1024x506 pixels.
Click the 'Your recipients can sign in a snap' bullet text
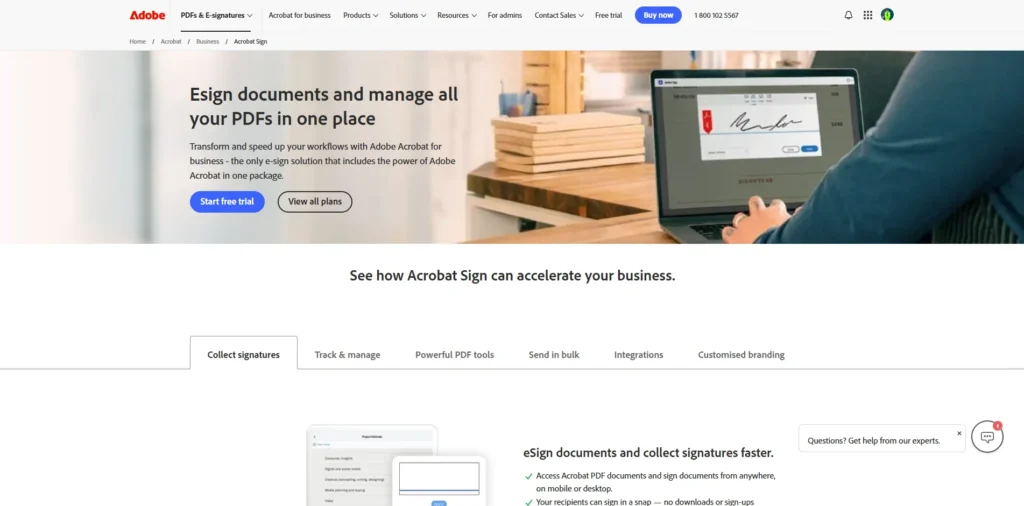(645, 502)
